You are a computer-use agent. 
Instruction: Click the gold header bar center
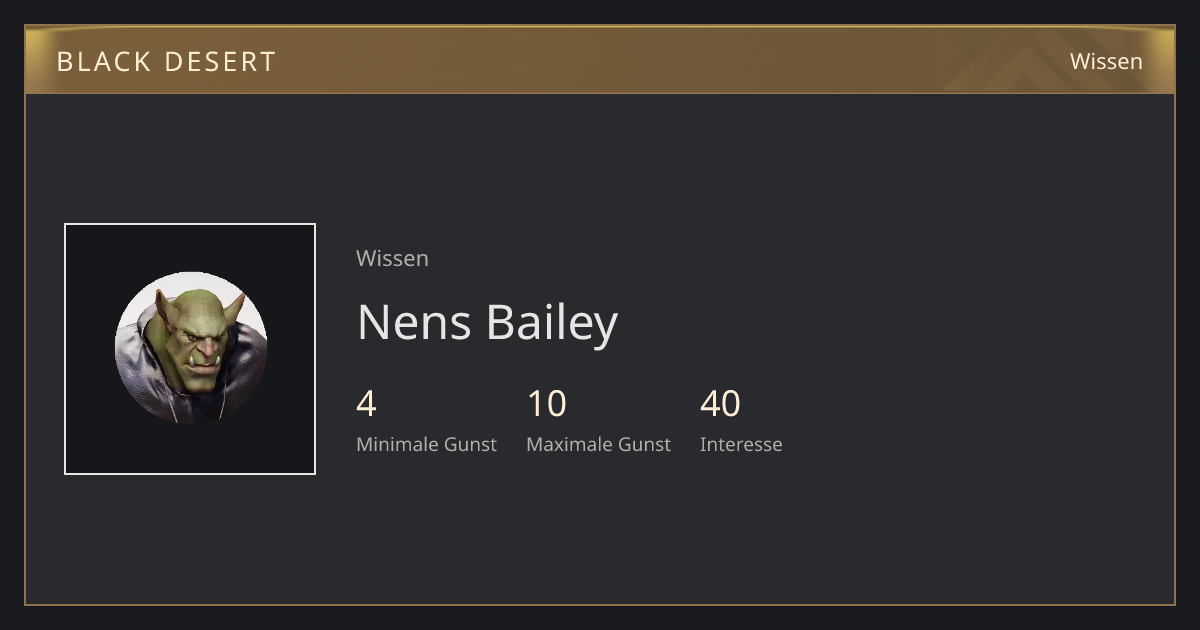600,60
